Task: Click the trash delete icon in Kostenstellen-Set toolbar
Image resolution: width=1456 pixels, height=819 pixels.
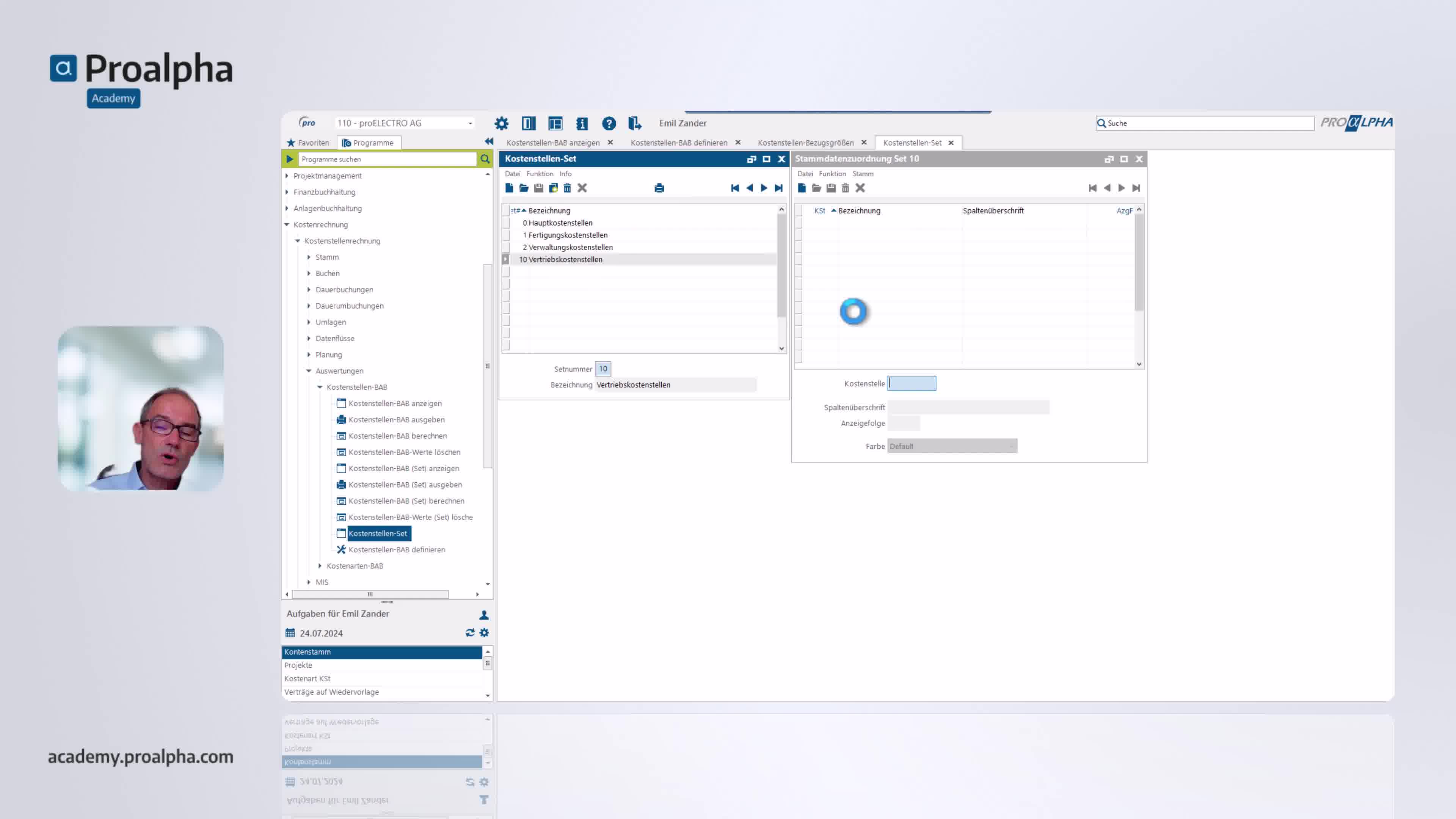Action: (x=568, y=188)
